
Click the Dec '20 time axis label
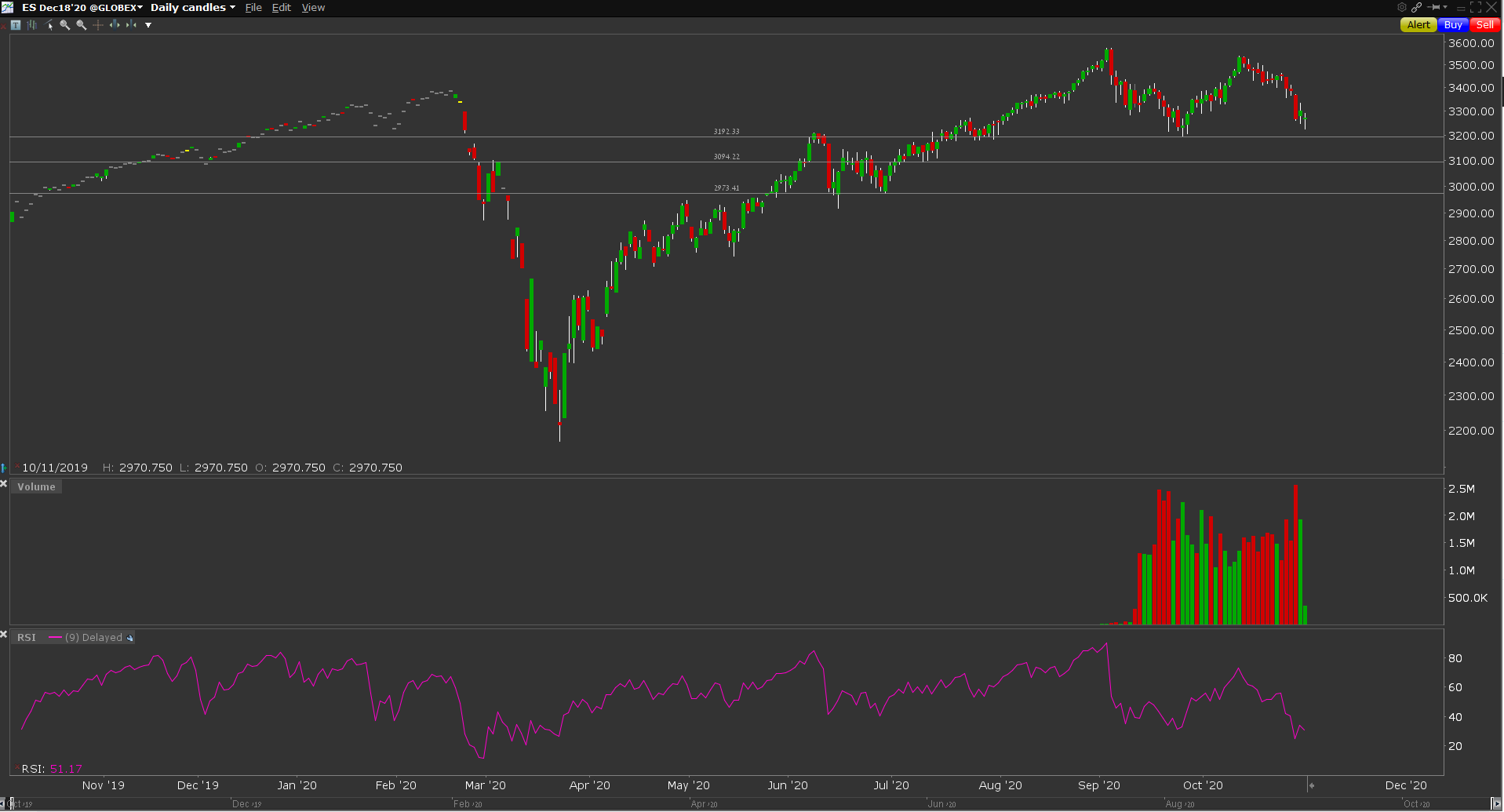pos(1406,785)
